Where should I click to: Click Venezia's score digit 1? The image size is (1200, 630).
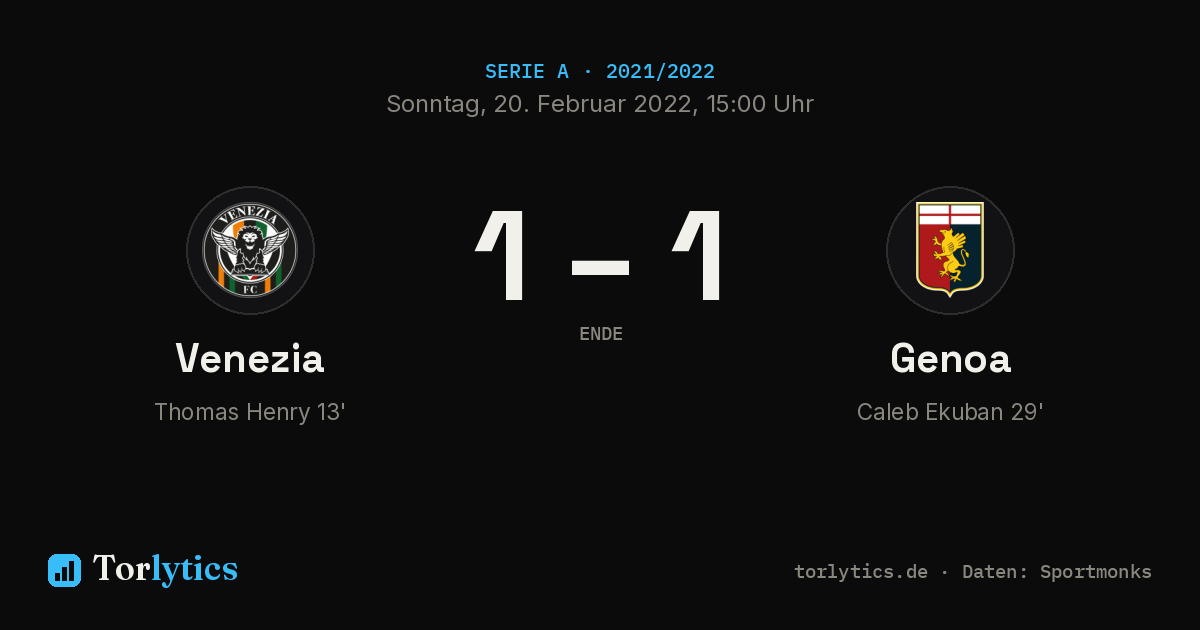(503, 256)
